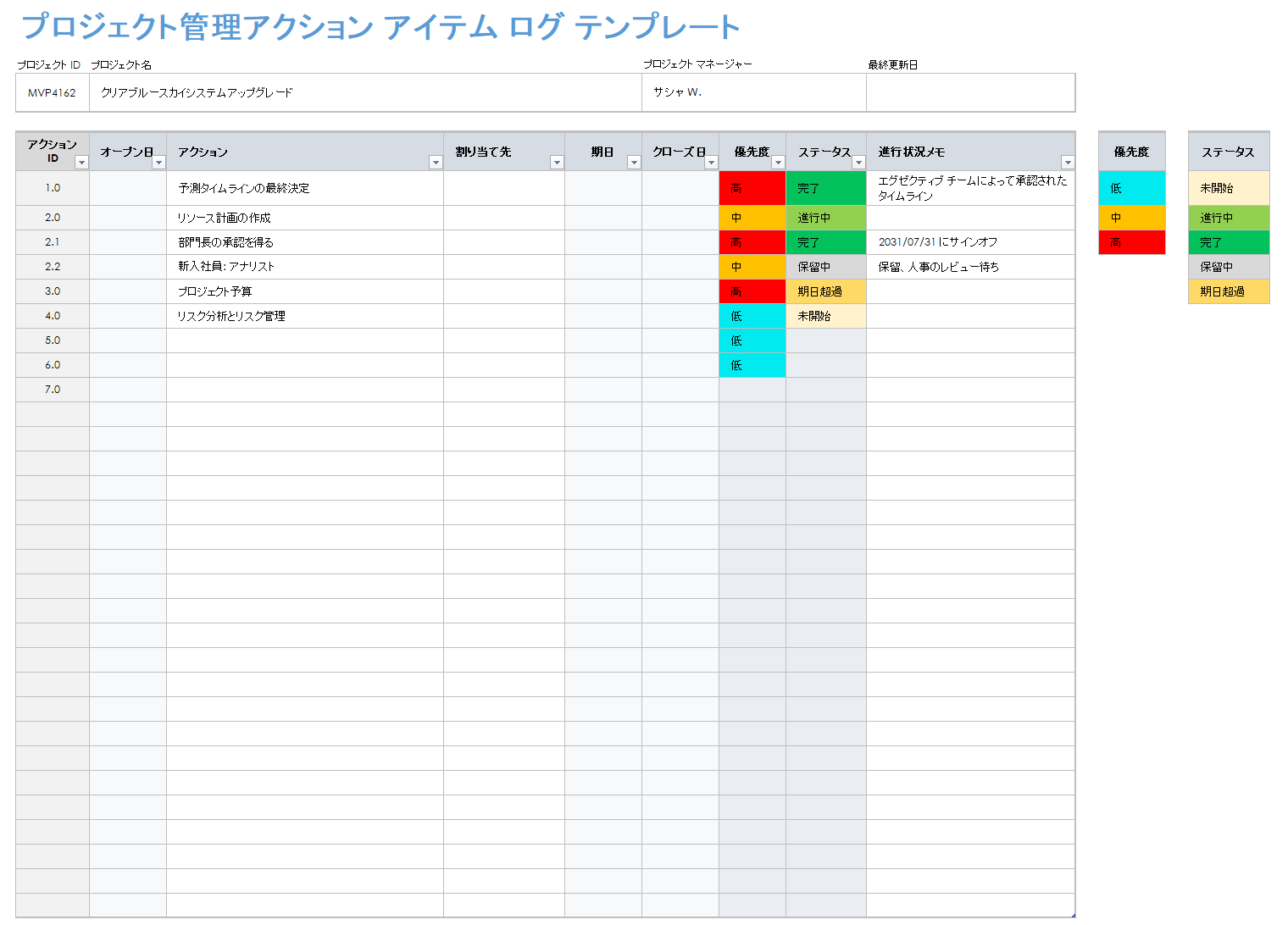The height and width of the screenshot is (925, 1288).
Task: Select action ID cell 6.0
Action: [x=53, y=365]
